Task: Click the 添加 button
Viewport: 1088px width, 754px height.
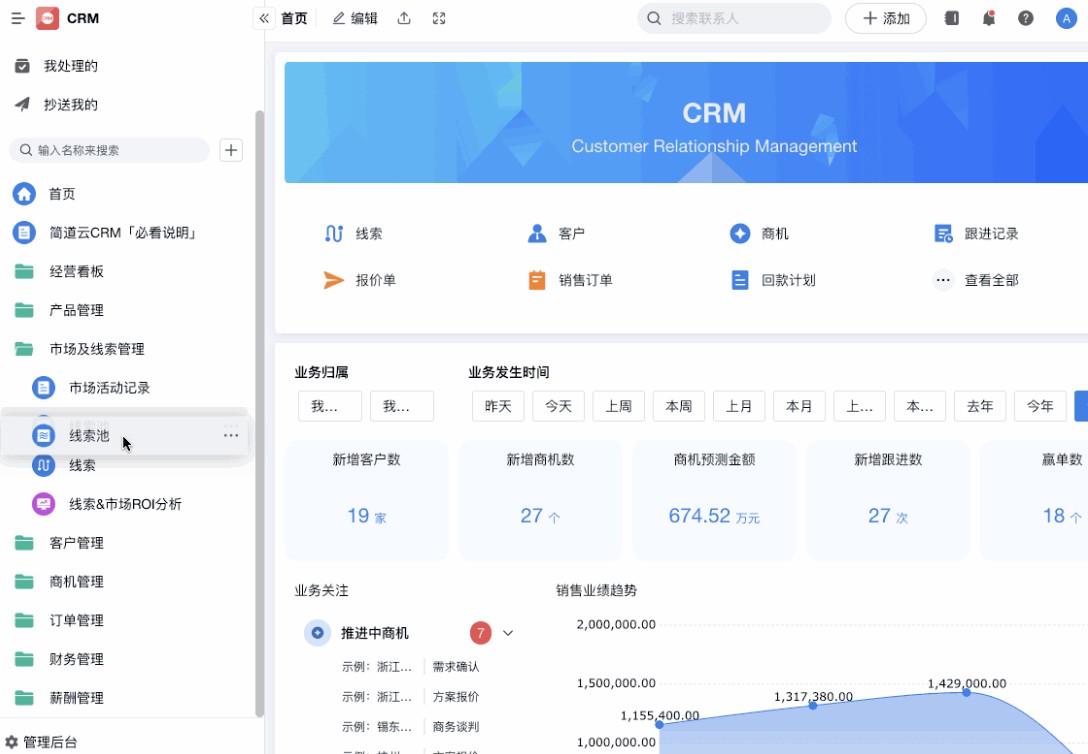Action: click(x=885, y=19)
